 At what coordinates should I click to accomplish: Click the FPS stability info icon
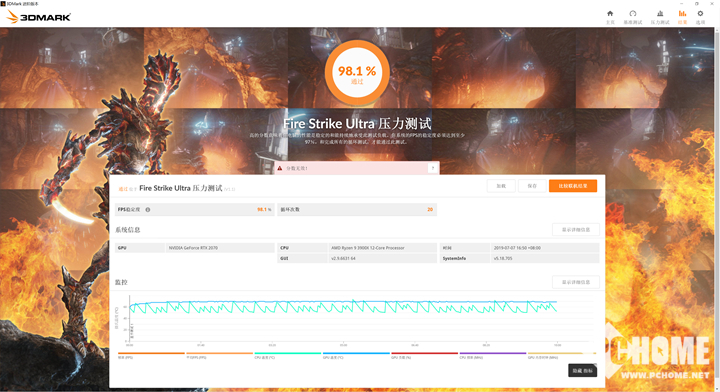point(148,209)
